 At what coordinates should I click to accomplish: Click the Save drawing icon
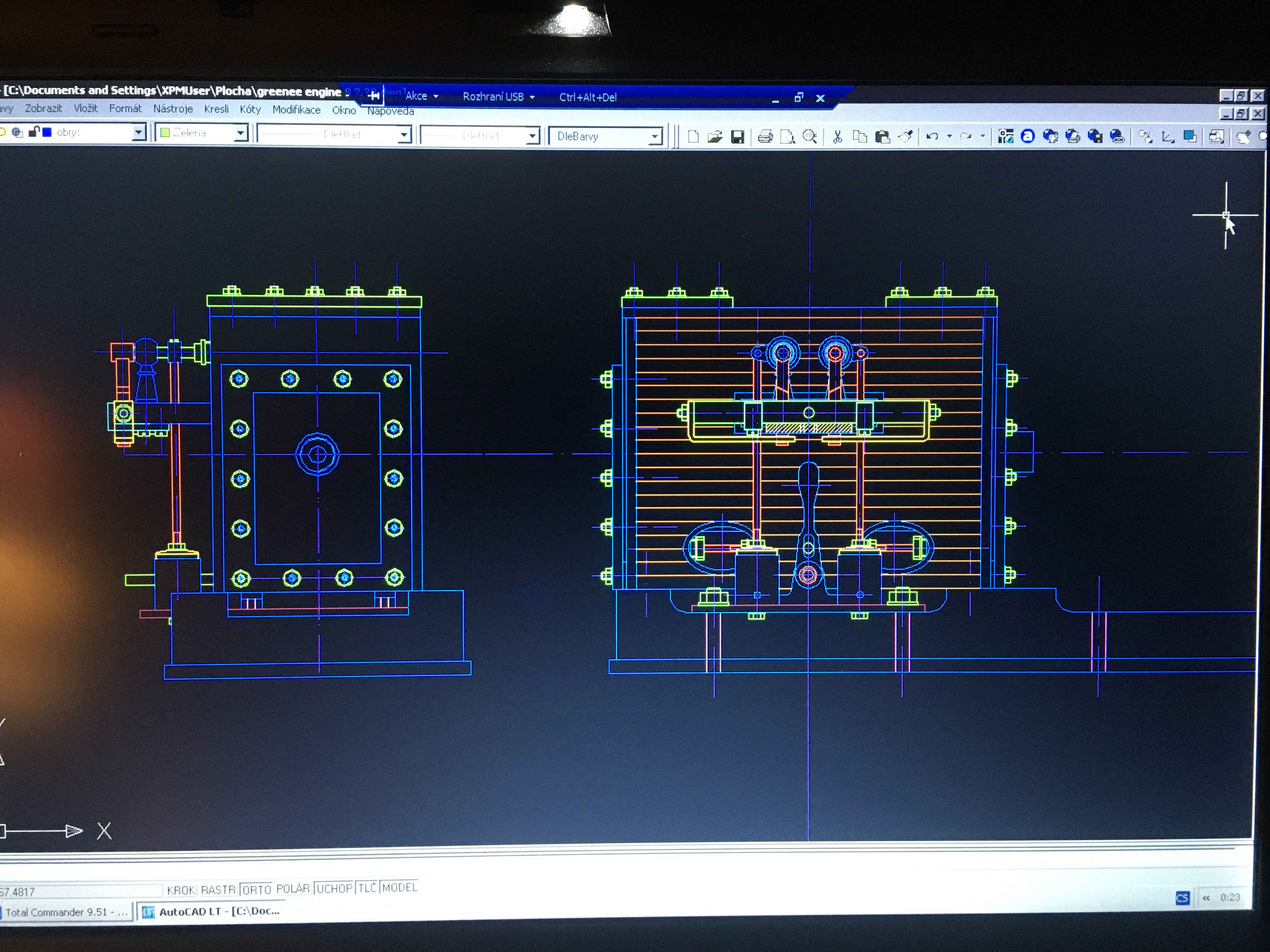[x=737, y=137]
